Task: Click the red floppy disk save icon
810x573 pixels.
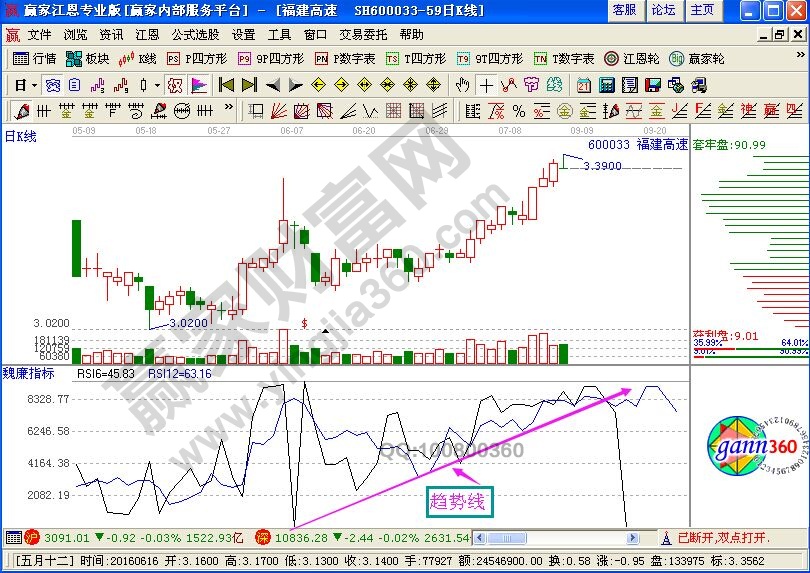Action: tap(654, 85)
